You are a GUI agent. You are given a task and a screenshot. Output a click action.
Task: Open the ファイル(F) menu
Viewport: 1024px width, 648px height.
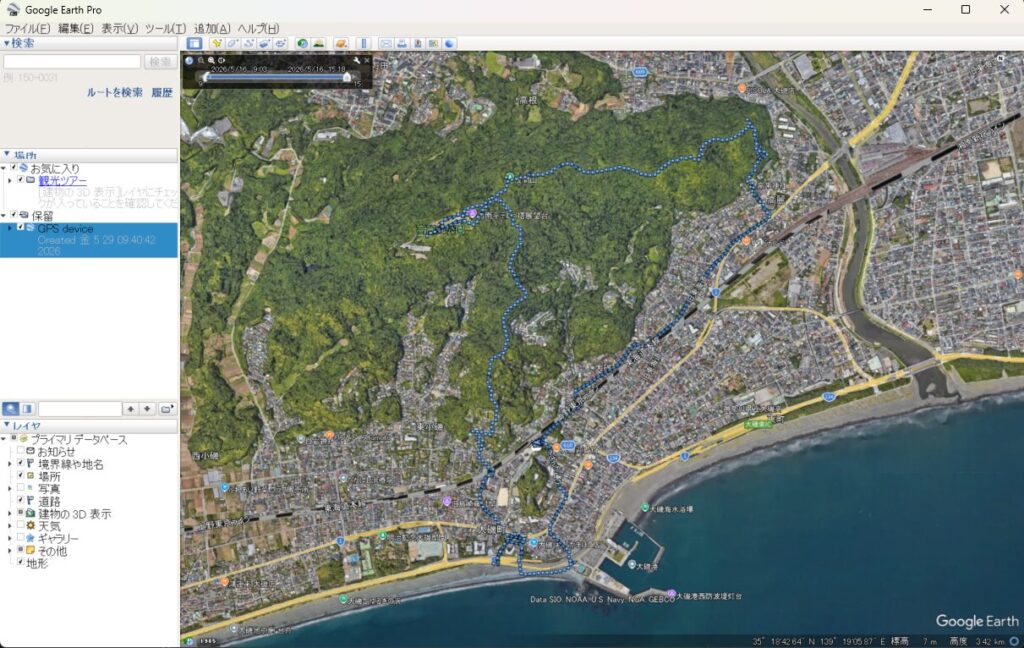tap(27, 28)
